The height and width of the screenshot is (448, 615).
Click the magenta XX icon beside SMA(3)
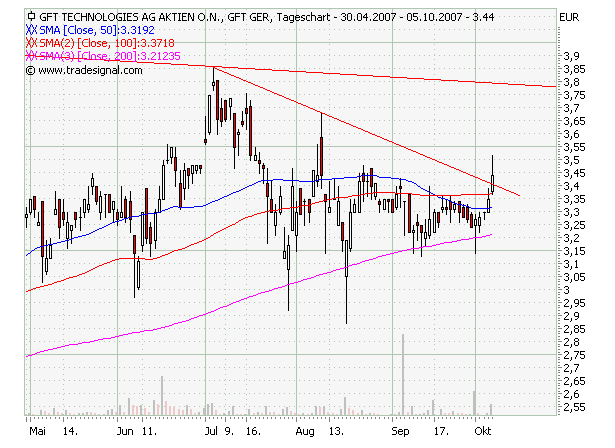click(x=31, y=56)
